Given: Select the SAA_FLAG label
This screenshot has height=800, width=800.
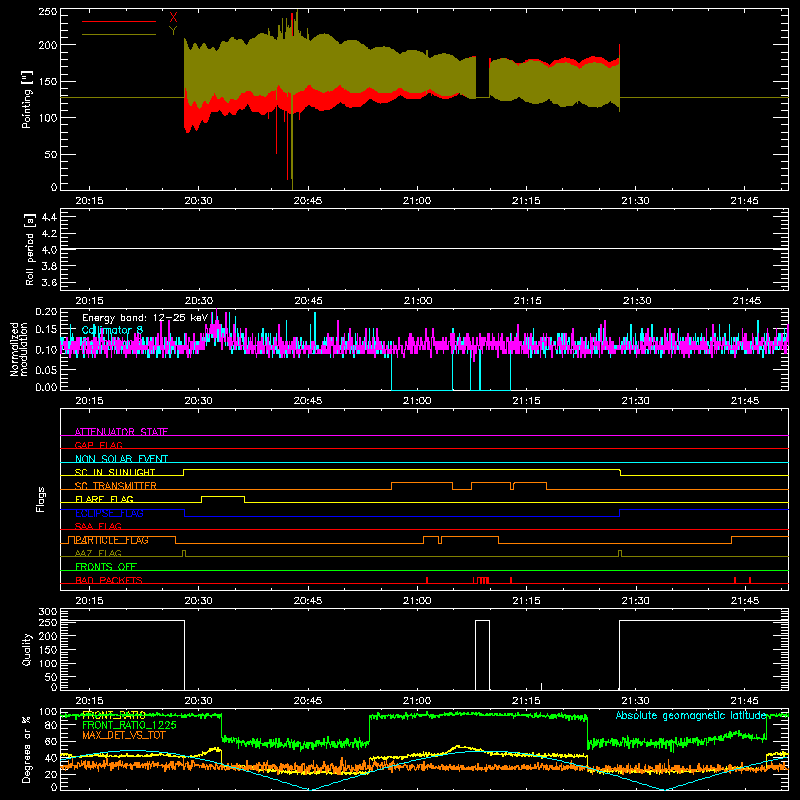Looking at the screenshot, I should 98,526.
